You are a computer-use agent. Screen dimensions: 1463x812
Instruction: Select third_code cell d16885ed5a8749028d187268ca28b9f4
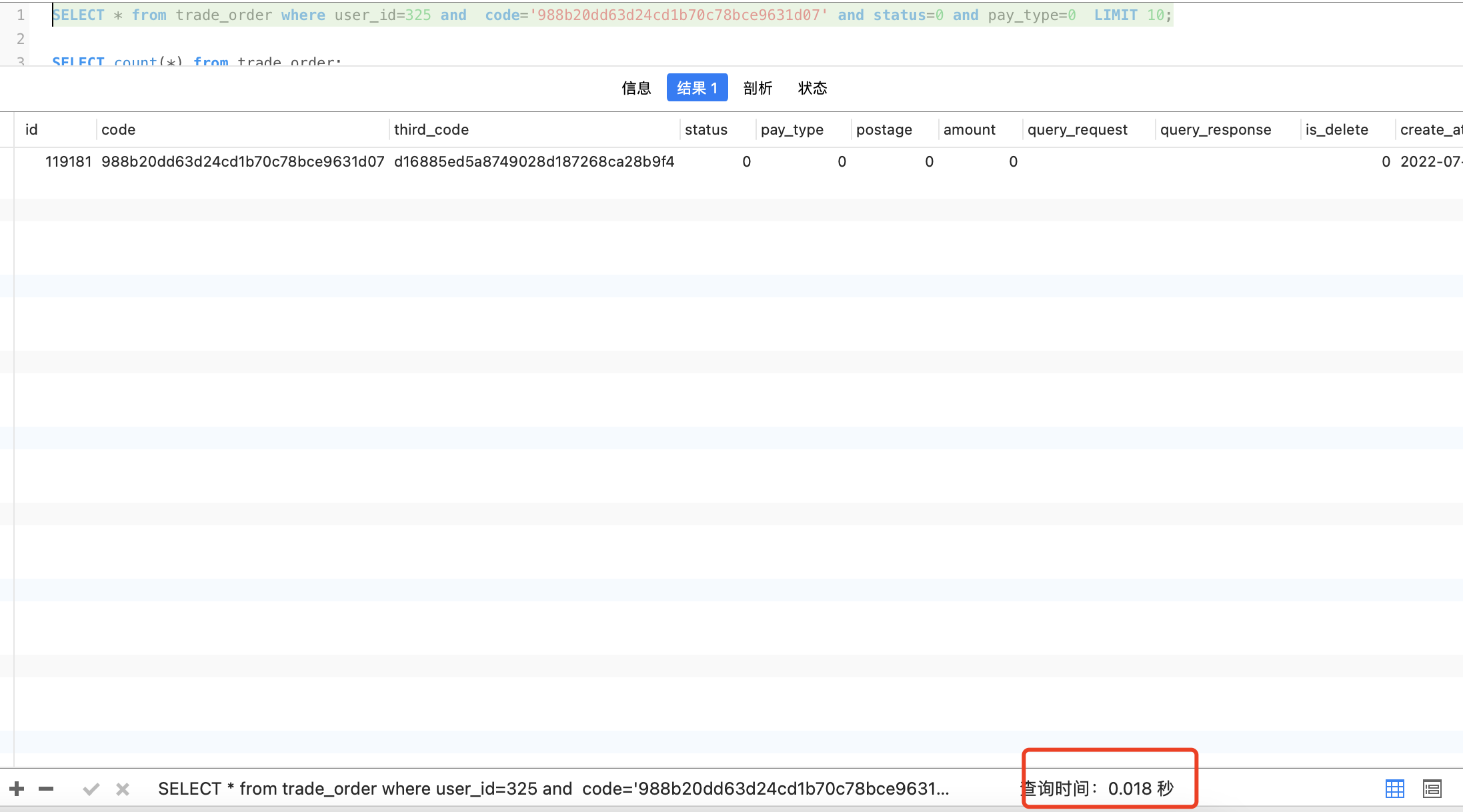pos(534,161)
